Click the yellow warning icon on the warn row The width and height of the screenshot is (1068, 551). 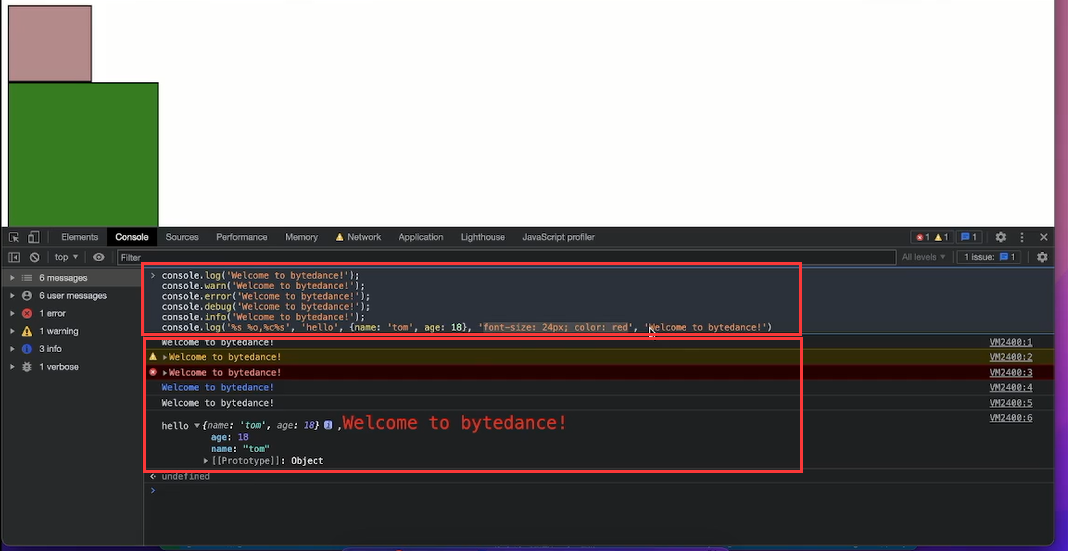click(x=153, y=357)
